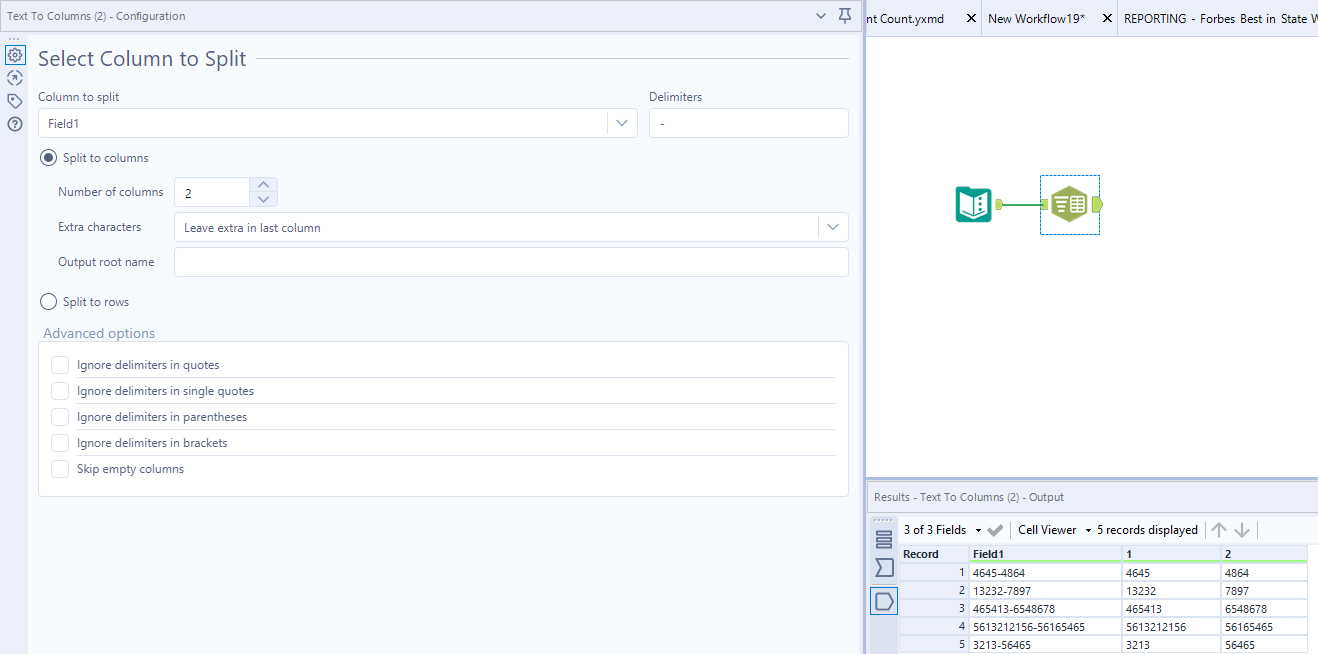Click the Help question mark icon in sidebar
1318x654 pixels.
(x=14, y=123)
